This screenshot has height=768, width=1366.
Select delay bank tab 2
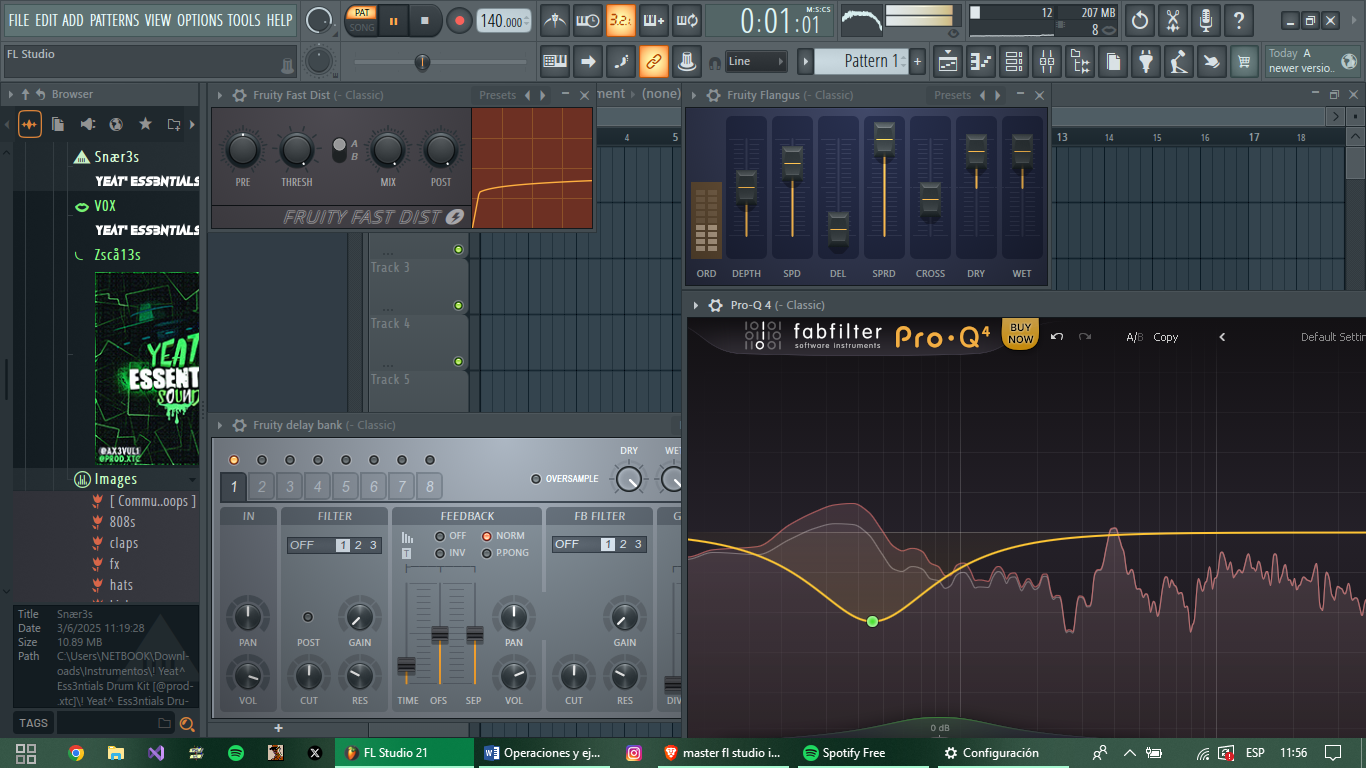coord(261,487)
